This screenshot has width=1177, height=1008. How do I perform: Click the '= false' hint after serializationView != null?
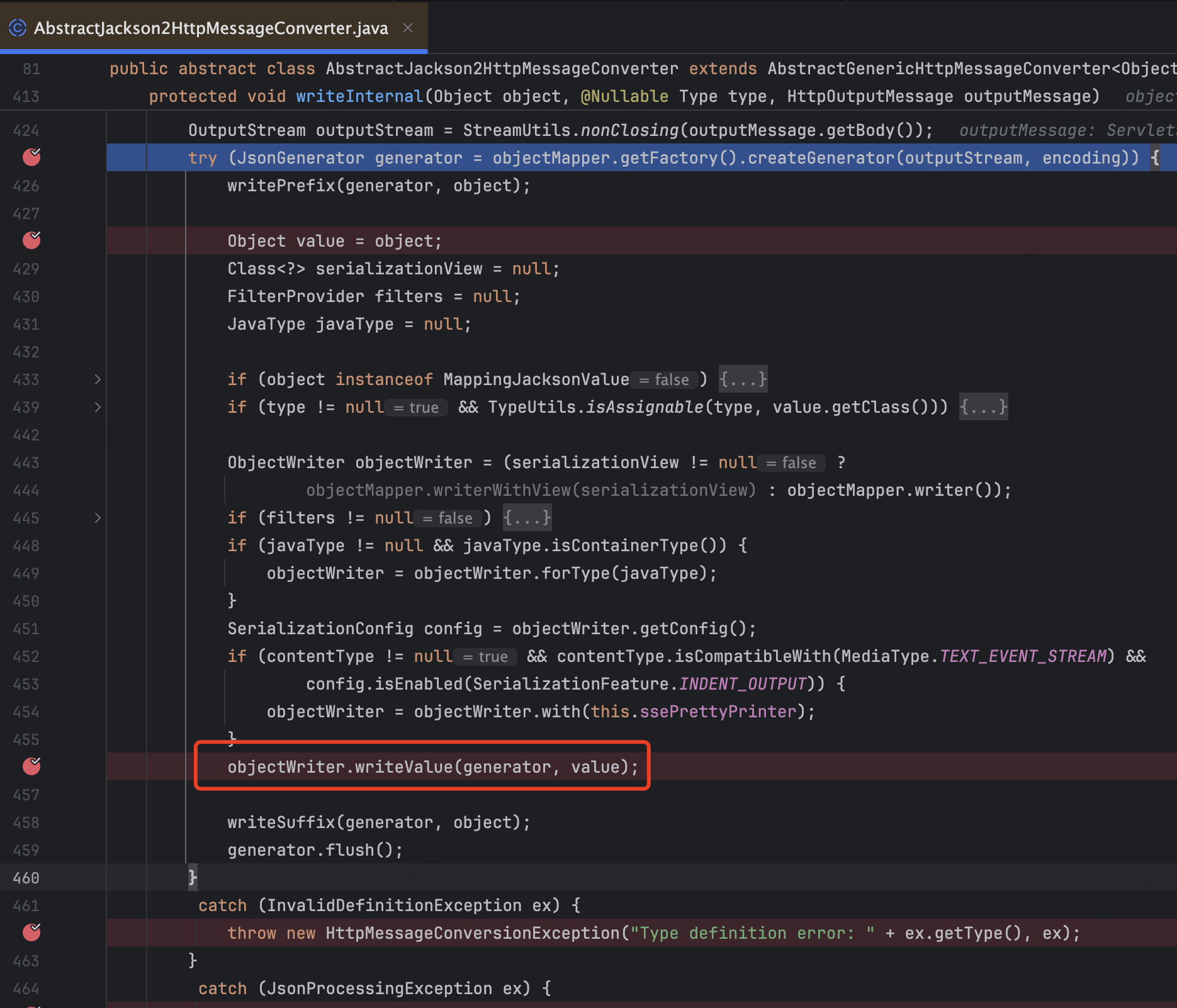pos(792,462)
